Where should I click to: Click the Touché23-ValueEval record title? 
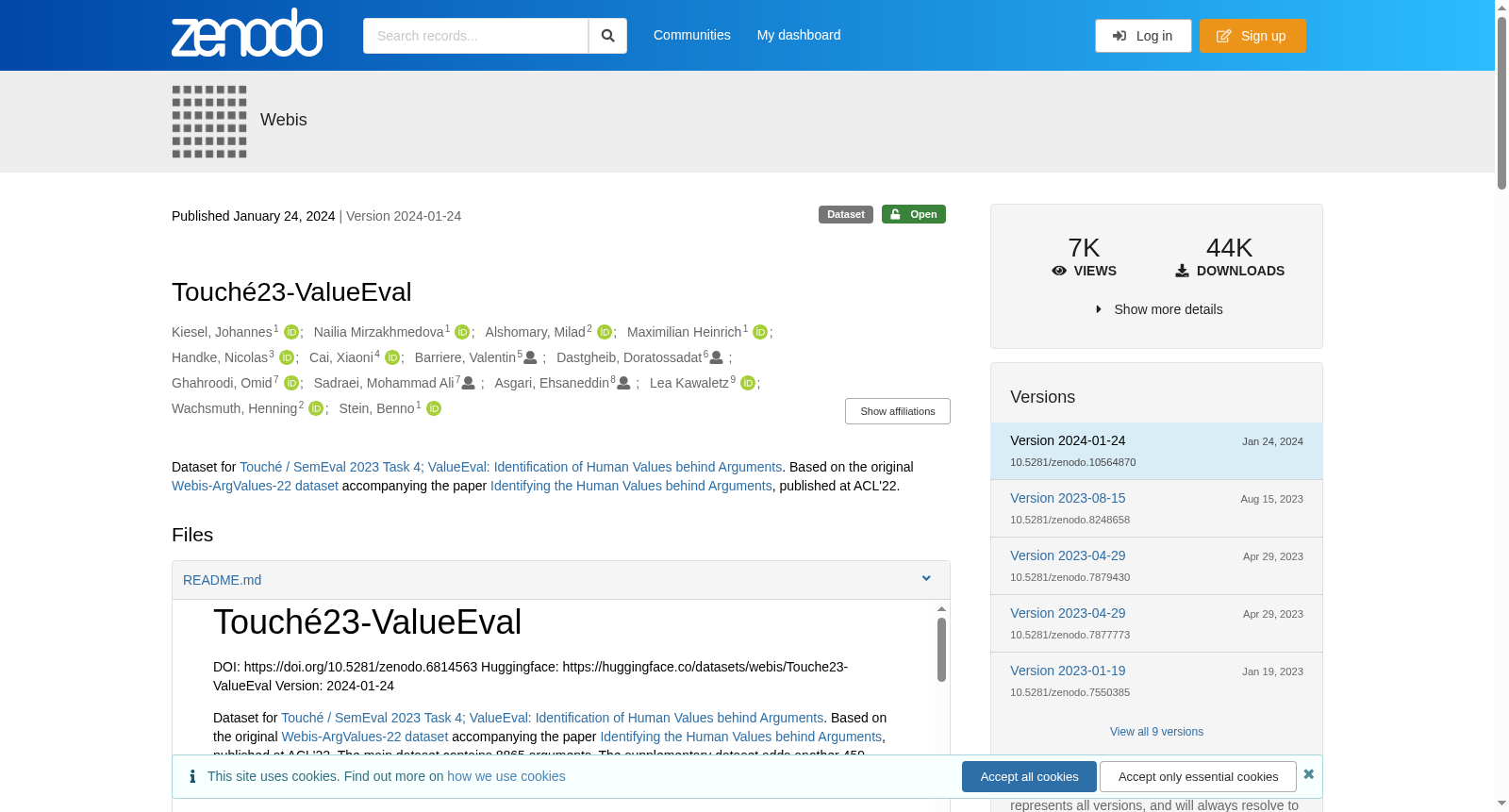point(291,292)
